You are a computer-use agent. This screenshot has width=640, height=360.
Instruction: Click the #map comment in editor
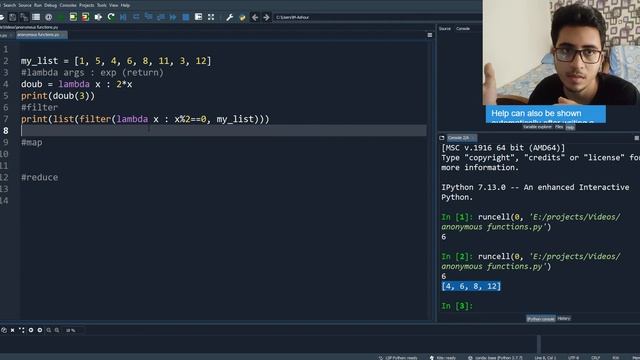pos(31,142)
